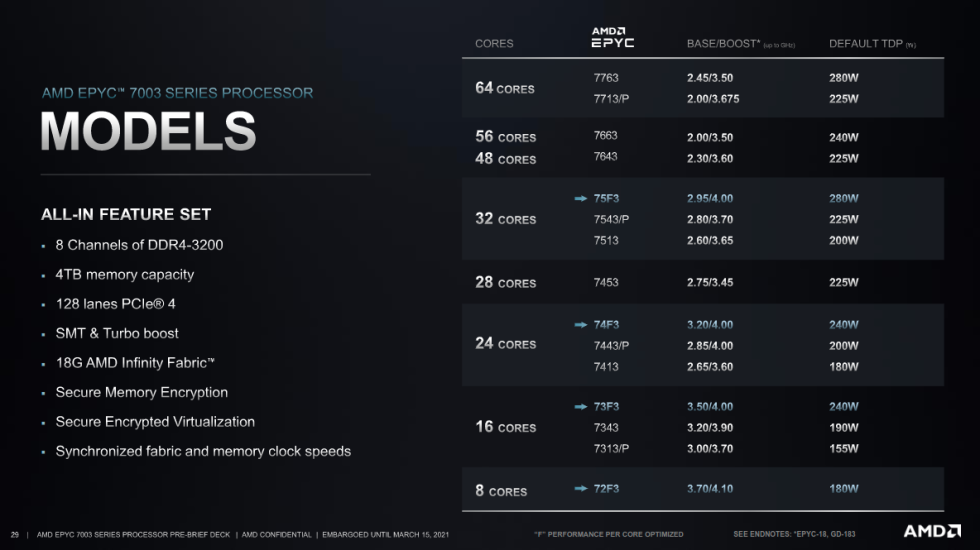Image resolution: width=980 pixels, height=550 pixels.
Task: Click the ALL-IN FEATURE SET heading
Action: tap(126, 214)
